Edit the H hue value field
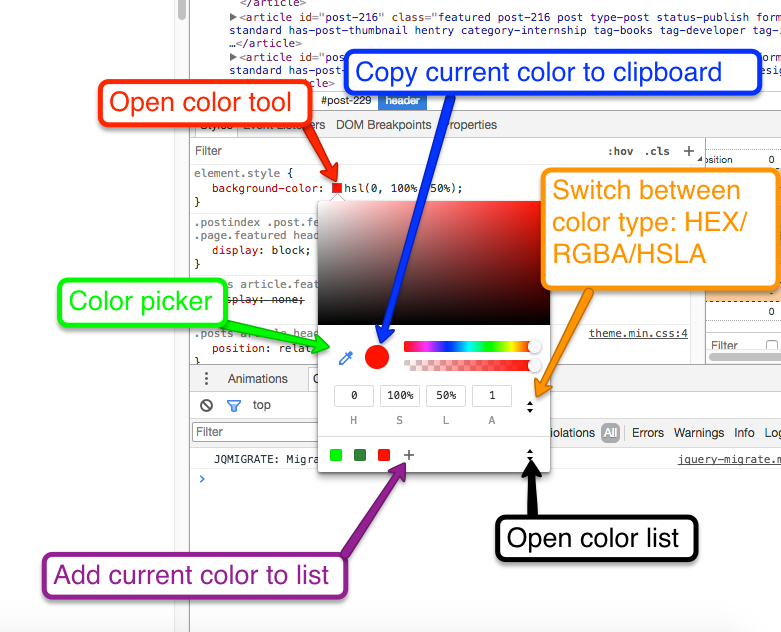The width and height of the screenshot is (781, 632). (x=354, y=395)
